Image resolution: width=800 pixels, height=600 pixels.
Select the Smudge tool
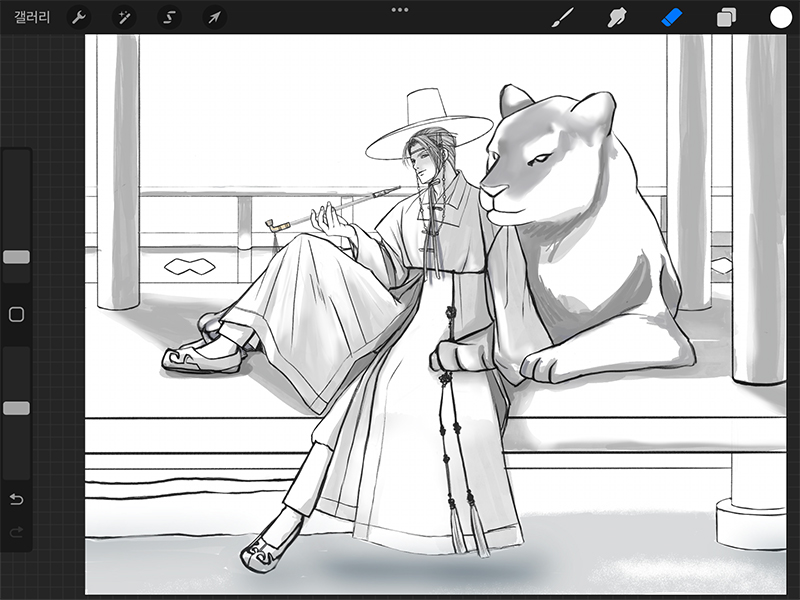coord(617,17)
